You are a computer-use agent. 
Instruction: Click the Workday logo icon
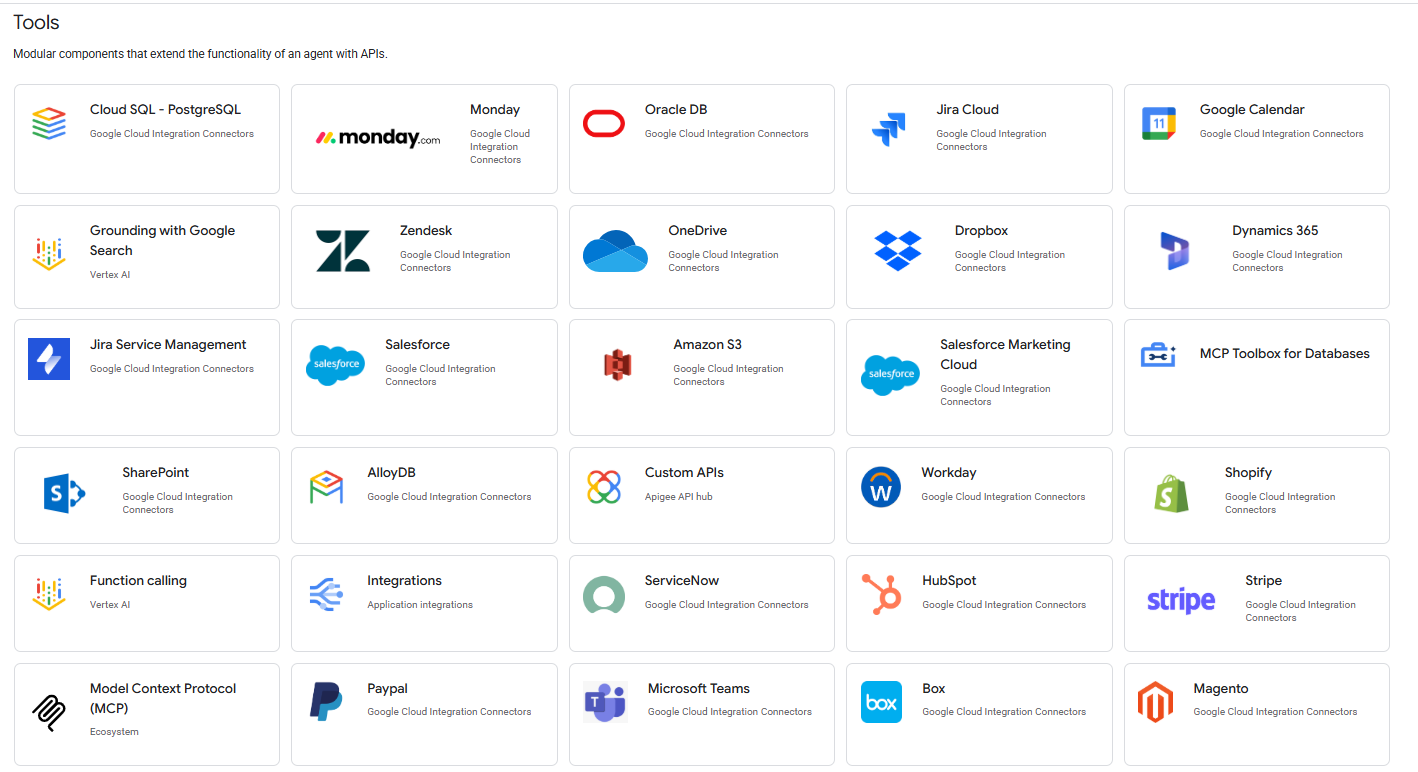coord(881,487)
